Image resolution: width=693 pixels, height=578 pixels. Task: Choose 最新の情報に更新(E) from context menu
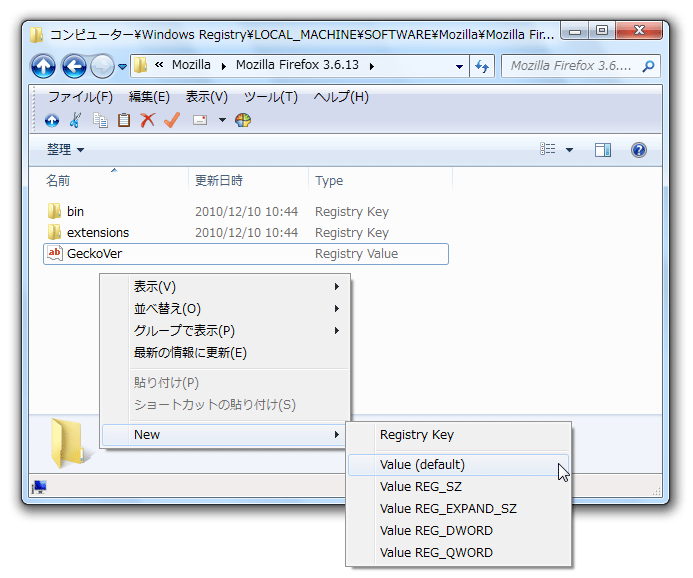coord(225,353)
